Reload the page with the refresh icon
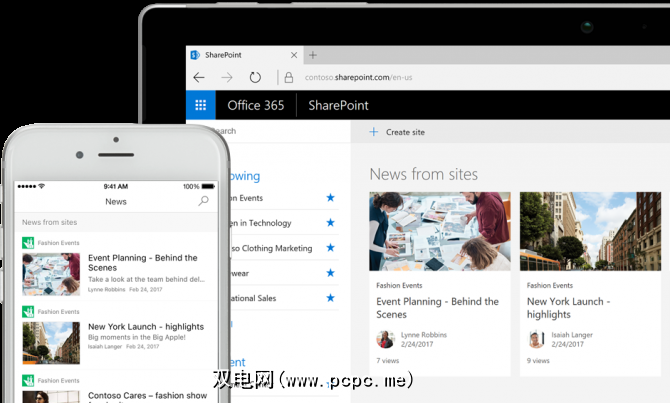670x403 pixels. coord(255,77)
